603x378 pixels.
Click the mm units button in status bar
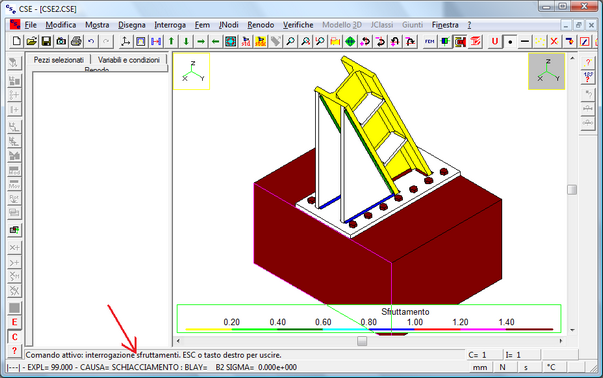[x=480, y=367]
